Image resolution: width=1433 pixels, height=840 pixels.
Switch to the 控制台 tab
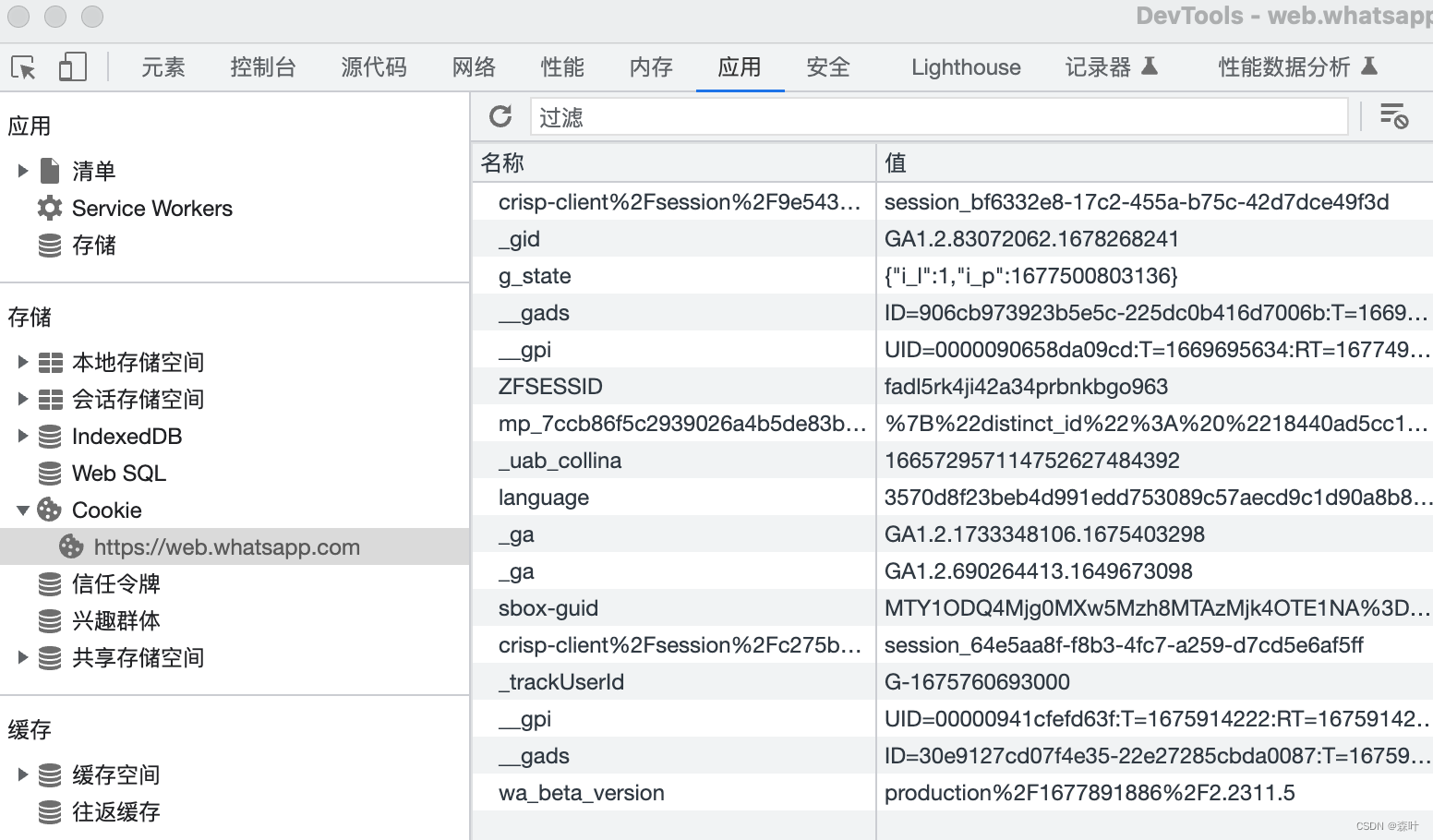[x=263, y=67]
